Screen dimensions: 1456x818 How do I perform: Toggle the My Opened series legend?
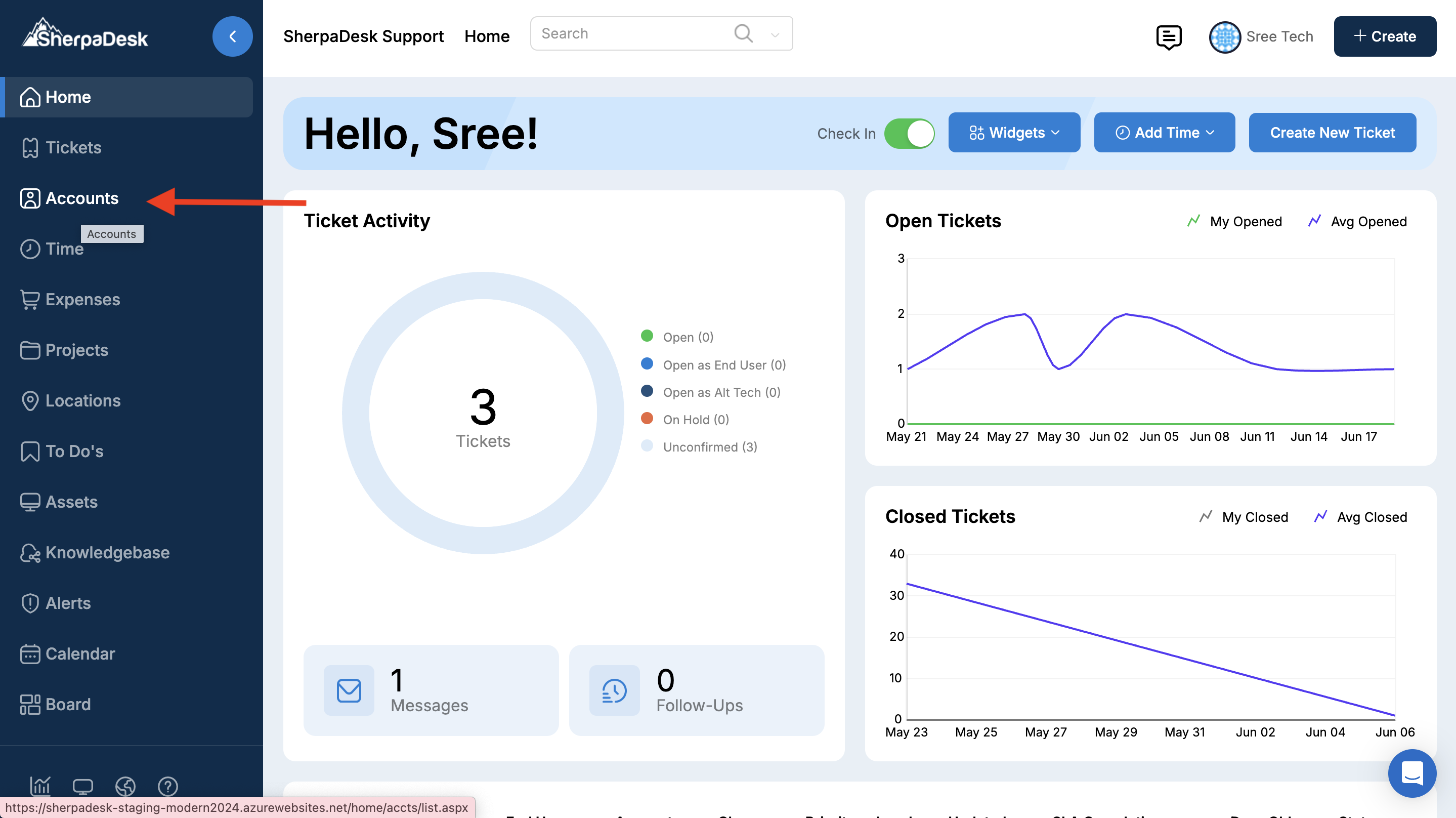(x=1235, y=221)
